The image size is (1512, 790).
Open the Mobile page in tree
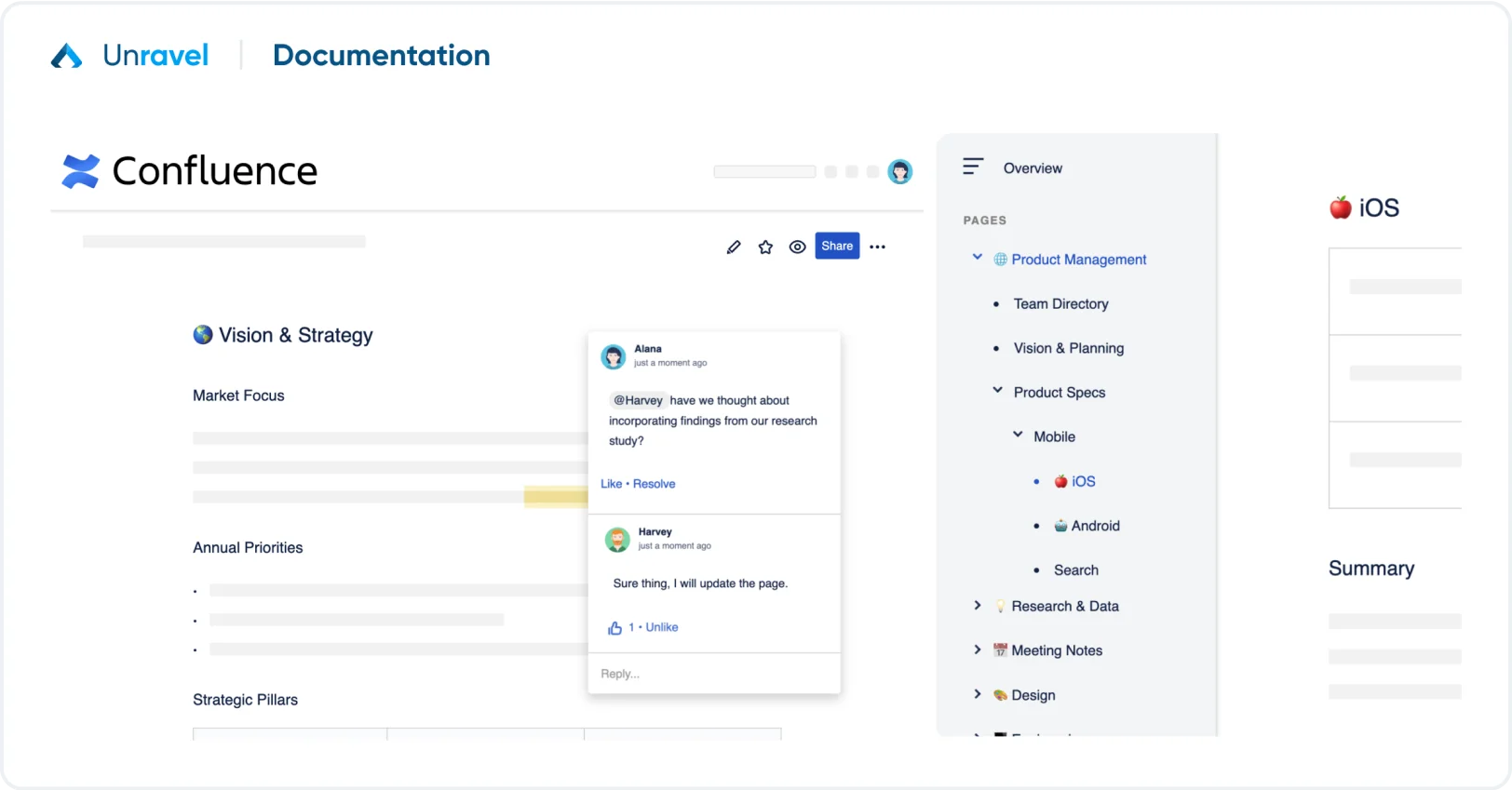pyautogui.click(x=1054, y=436)
